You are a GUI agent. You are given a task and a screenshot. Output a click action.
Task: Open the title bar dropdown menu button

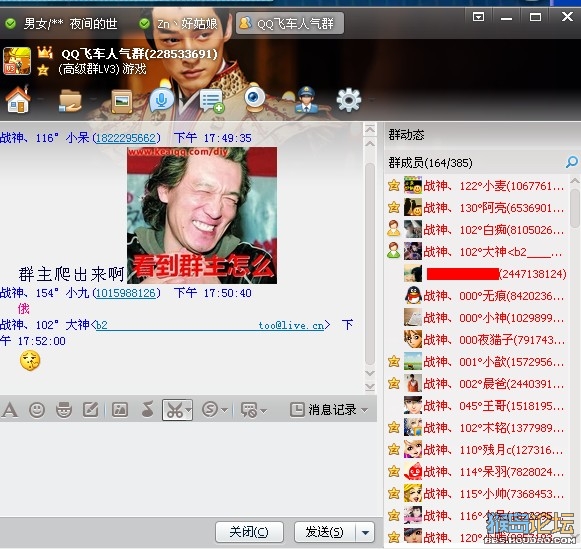coord(478,17)
